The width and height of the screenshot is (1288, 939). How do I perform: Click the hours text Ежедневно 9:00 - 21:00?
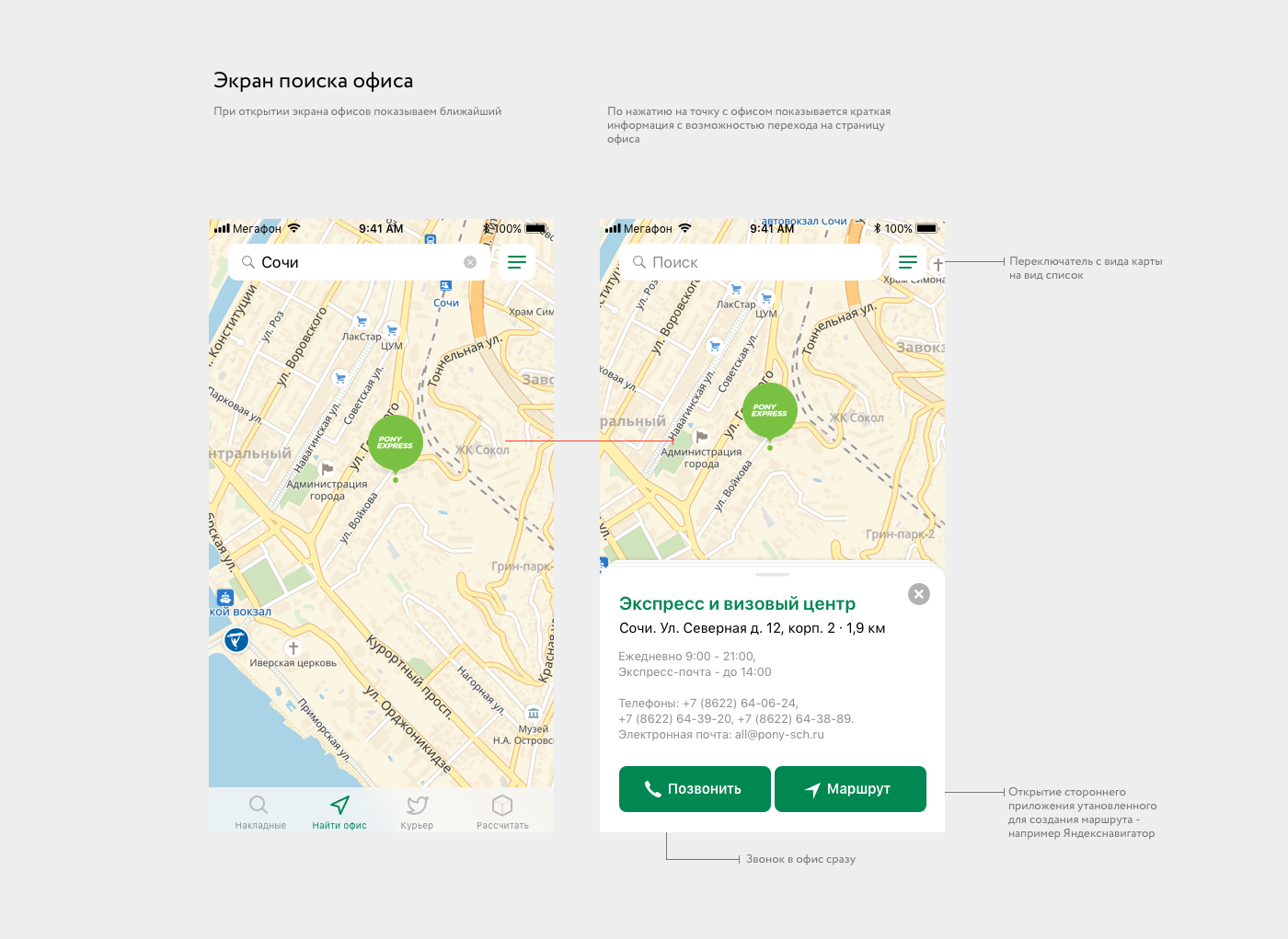click(687, 657)
